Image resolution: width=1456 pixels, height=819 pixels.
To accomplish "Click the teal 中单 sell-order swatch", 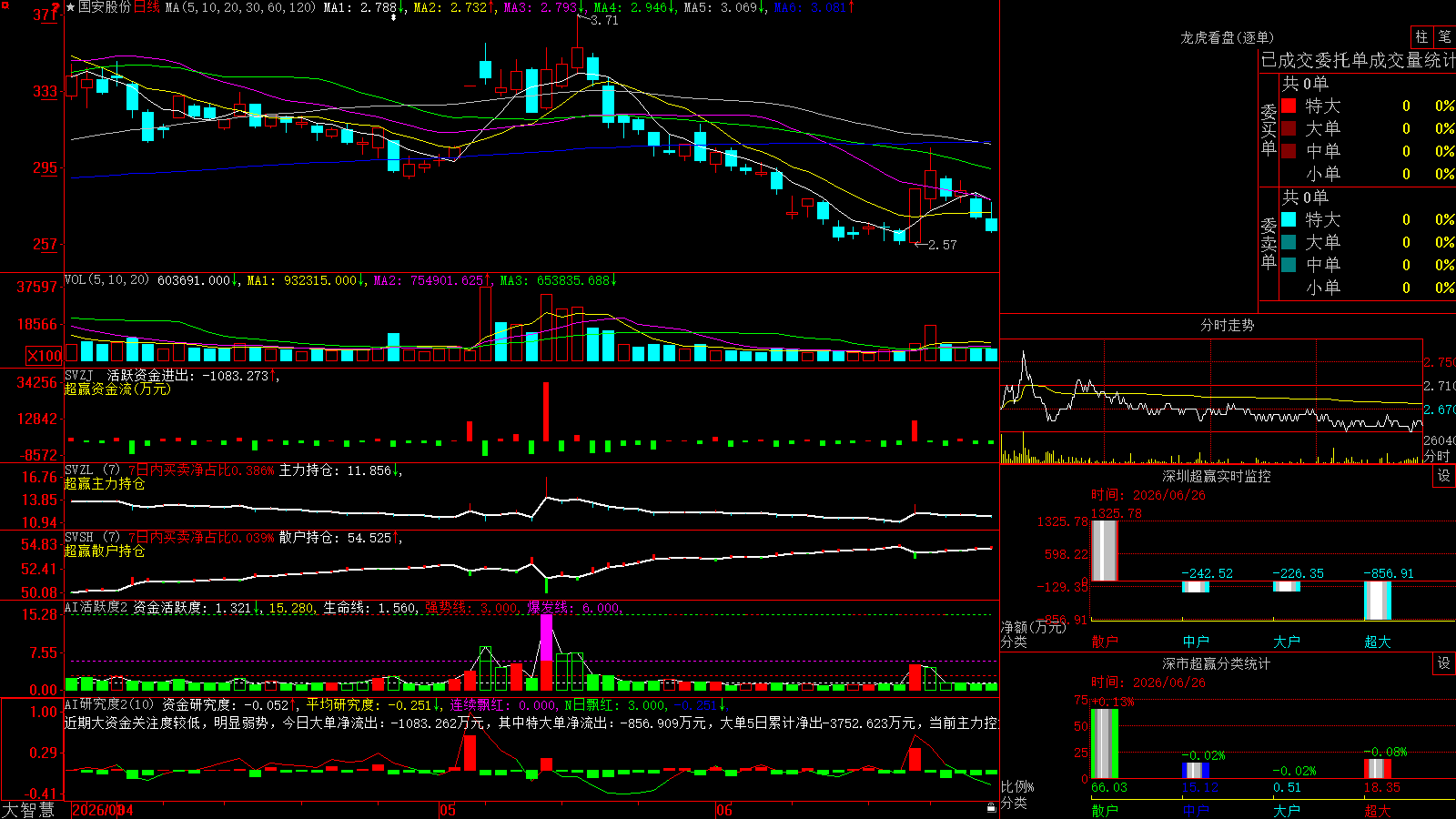I will [1289, 264].
